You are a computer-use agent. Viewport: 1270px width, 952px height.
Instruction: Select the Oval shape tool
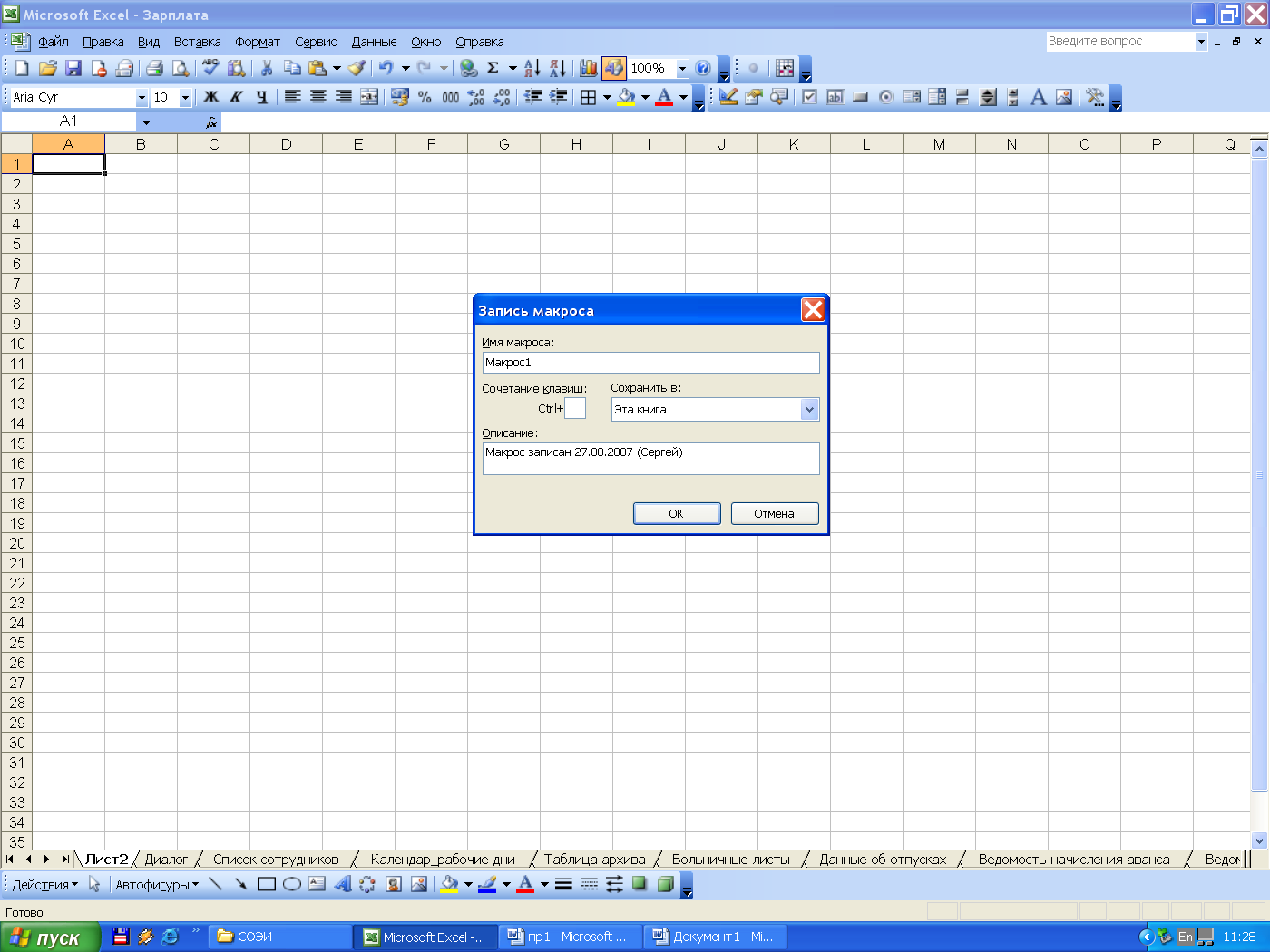[x=291, y=884]
